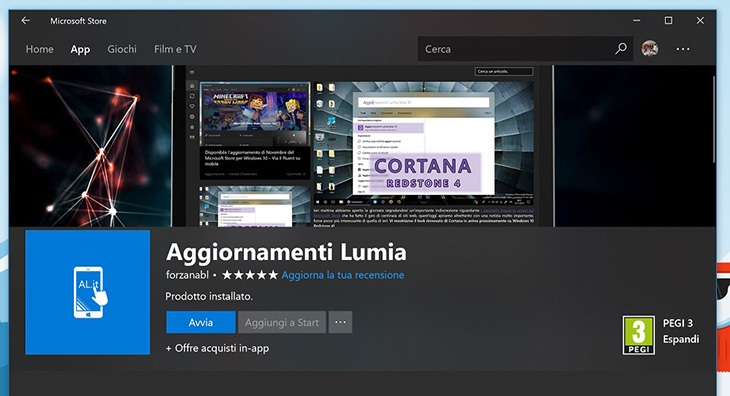Click the PEGI 3 rating badge
The image size is (730, 396).
point(639,335)
